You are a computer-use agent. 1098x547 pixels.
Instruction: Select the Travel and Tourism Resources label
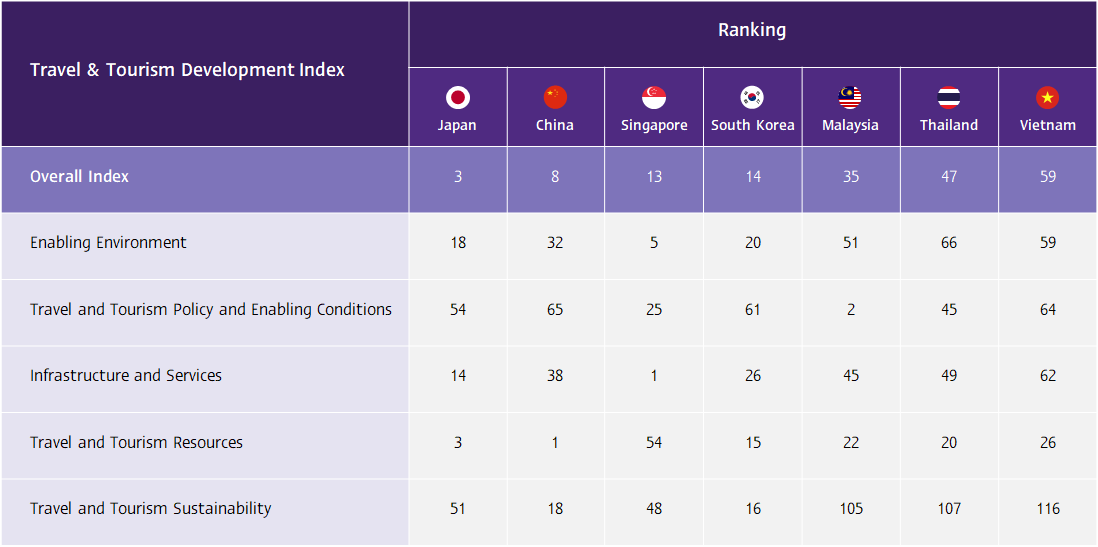tap(136, 443)
